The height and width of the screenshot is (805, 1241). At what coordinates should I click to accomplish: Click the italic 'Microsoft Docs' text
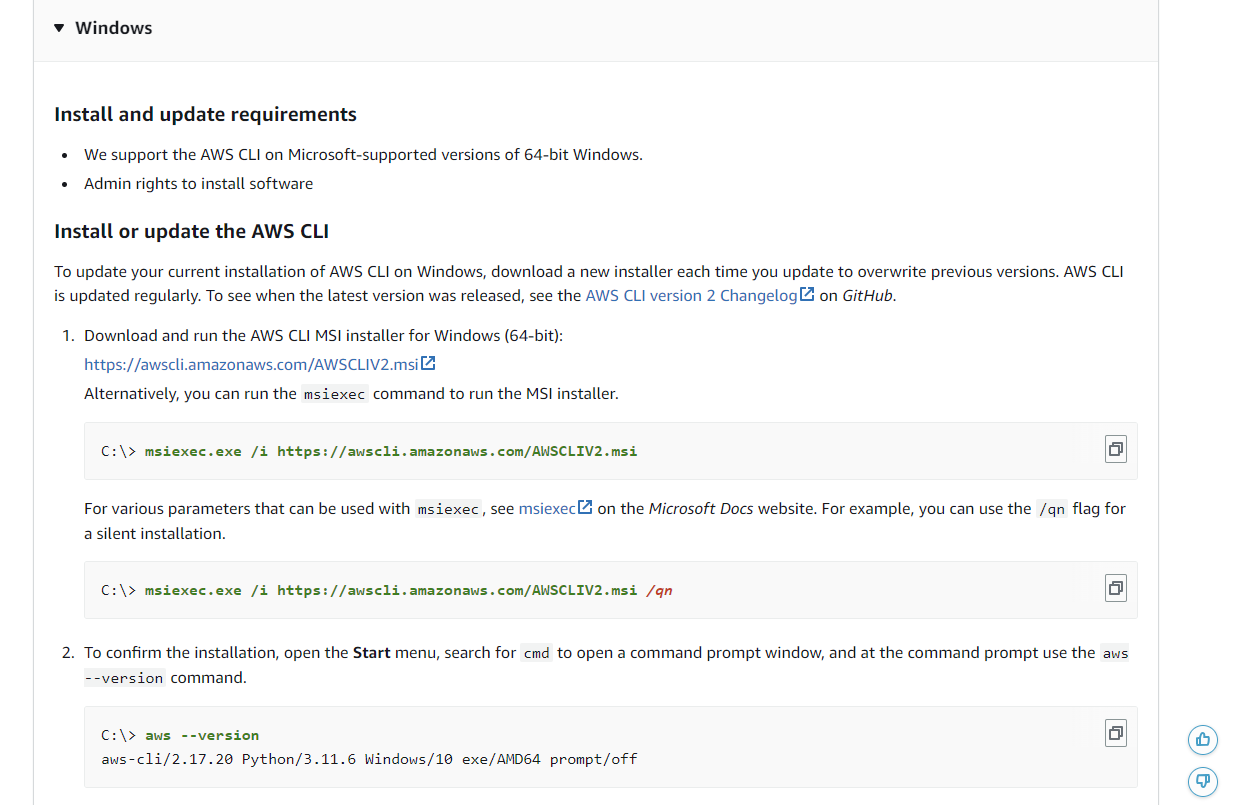tap(701, 509)
